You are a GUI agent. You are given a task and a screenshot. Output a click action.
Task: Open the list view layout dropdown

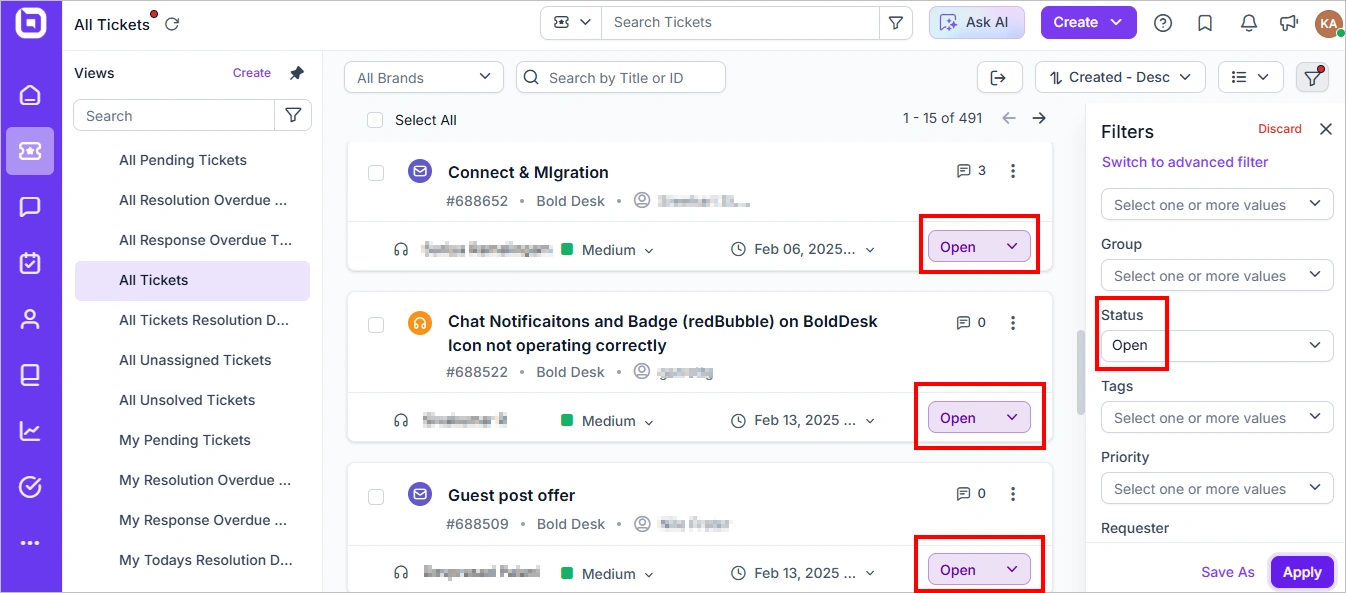tap(1250, 77)
